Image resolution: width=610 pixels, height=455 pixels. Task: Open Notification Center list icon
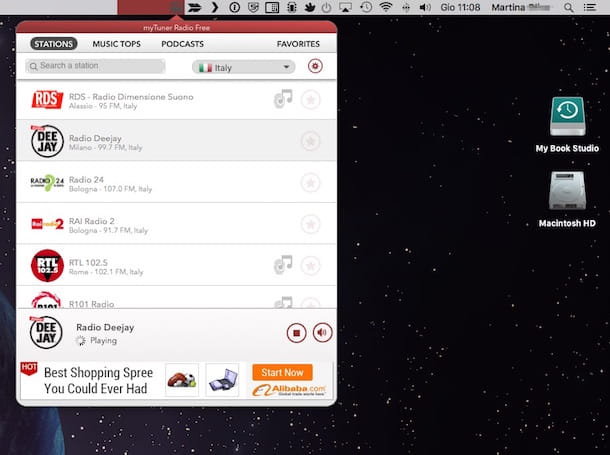coord(590,7)
